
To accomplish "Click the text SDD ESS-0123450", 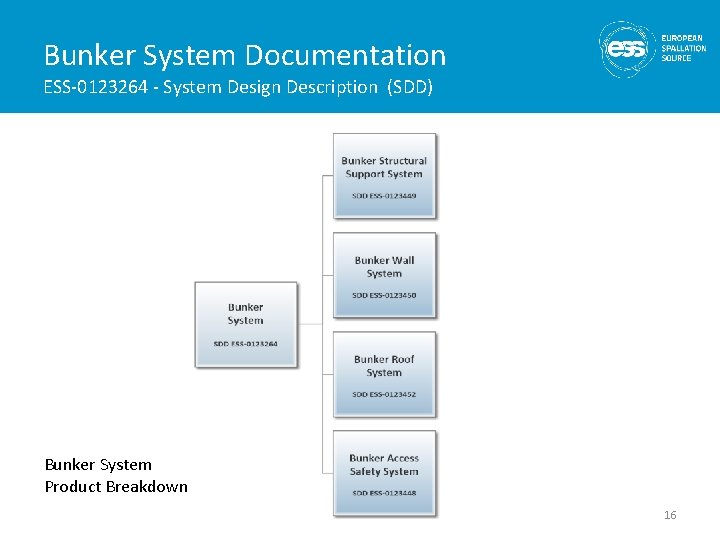I will click(384, 295).
